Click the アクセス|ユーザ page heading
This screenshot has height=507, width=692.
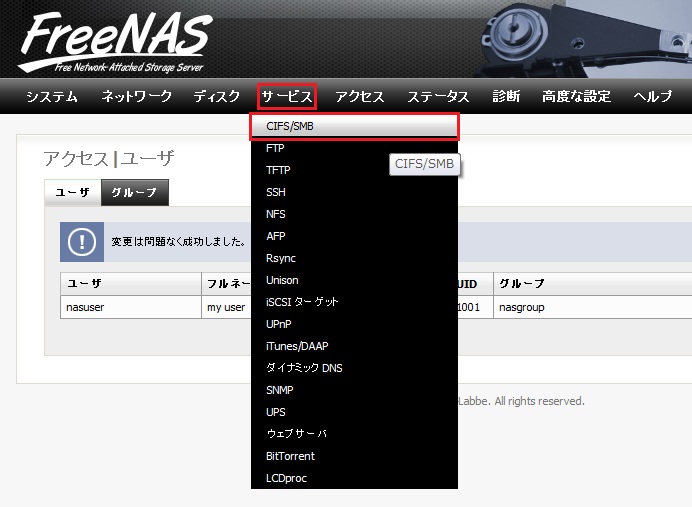tap(109, 159)
